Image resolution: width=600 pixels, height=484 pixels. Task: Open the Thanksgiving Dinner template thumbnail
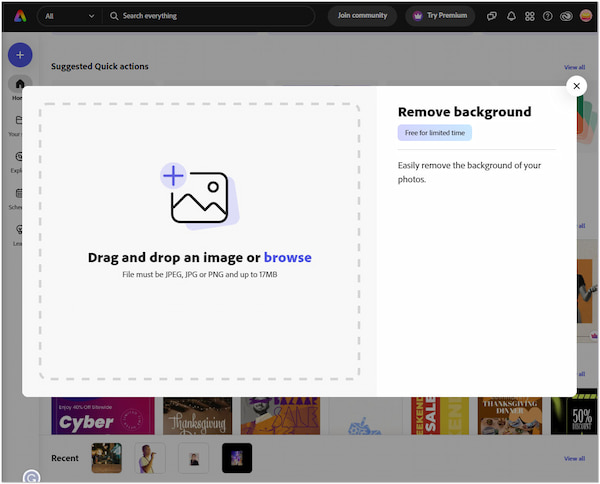point(510,416)
